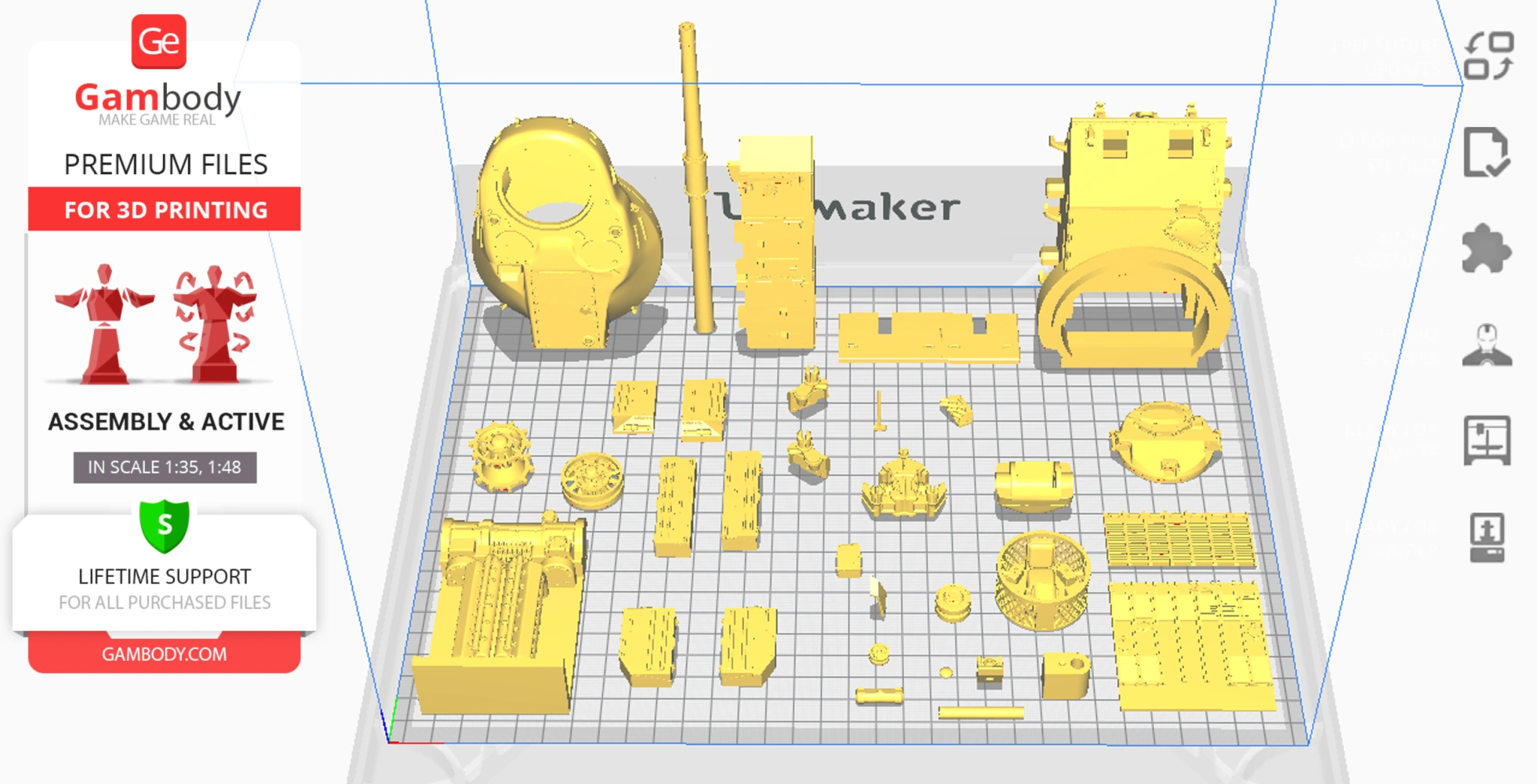The height and width of the screenshot is (784, 1537).
Task: Click the Iron Man bust icon
Action: tap(1487, 346)
